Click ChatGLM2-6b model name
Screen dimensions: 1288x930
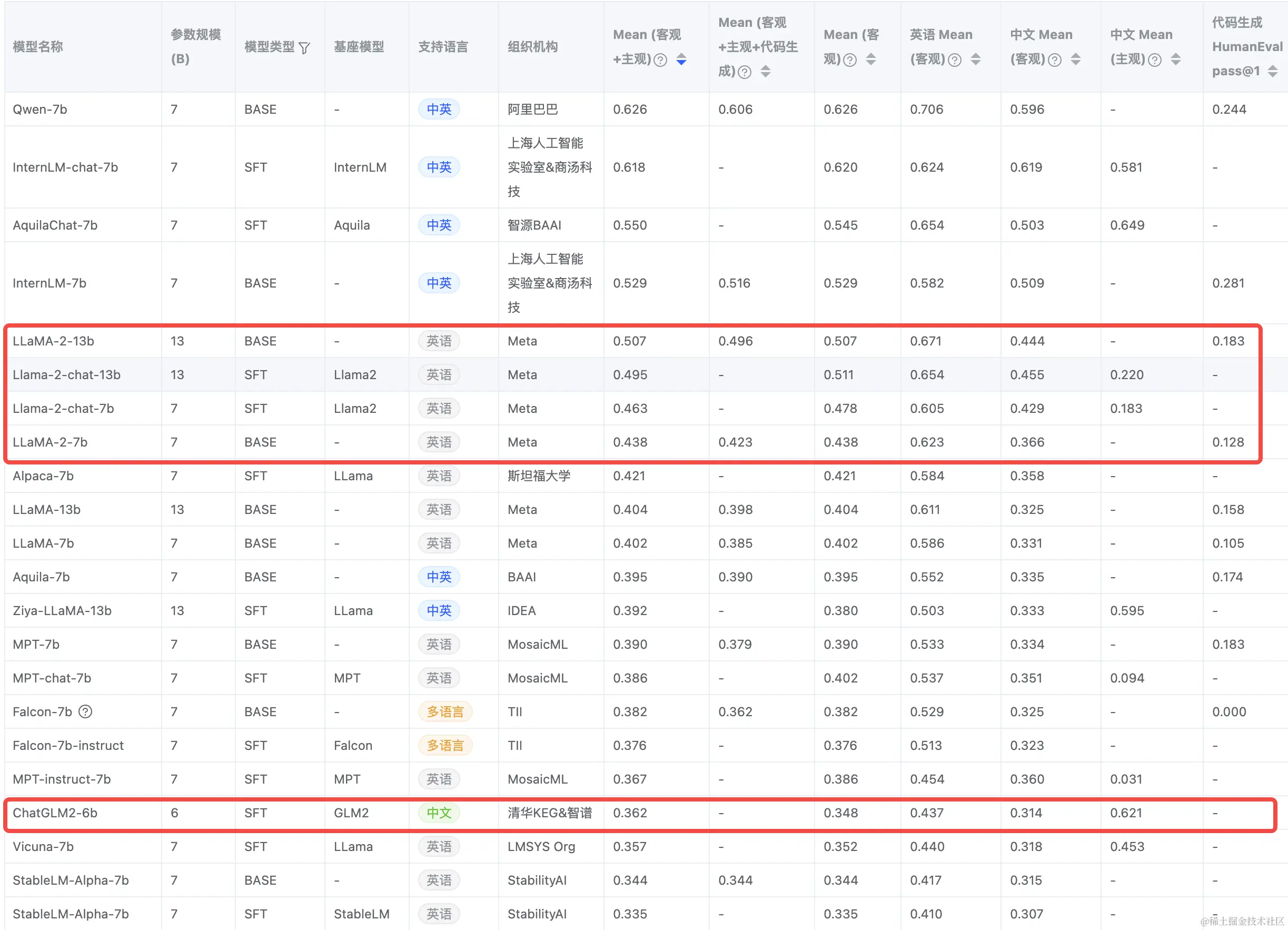(x=55, y=813)
